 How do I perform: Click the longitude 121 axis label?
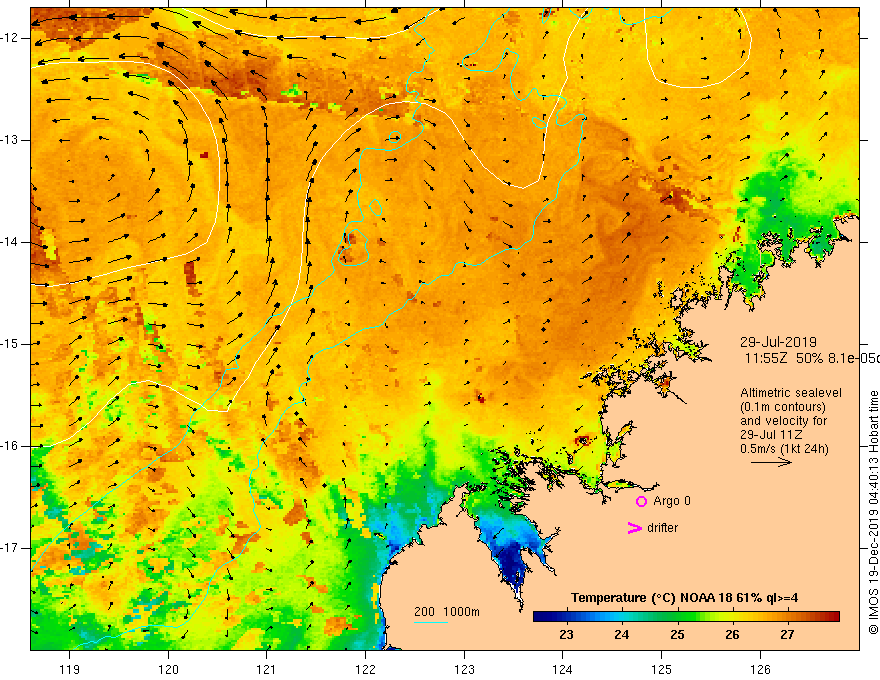coord(267,669)
